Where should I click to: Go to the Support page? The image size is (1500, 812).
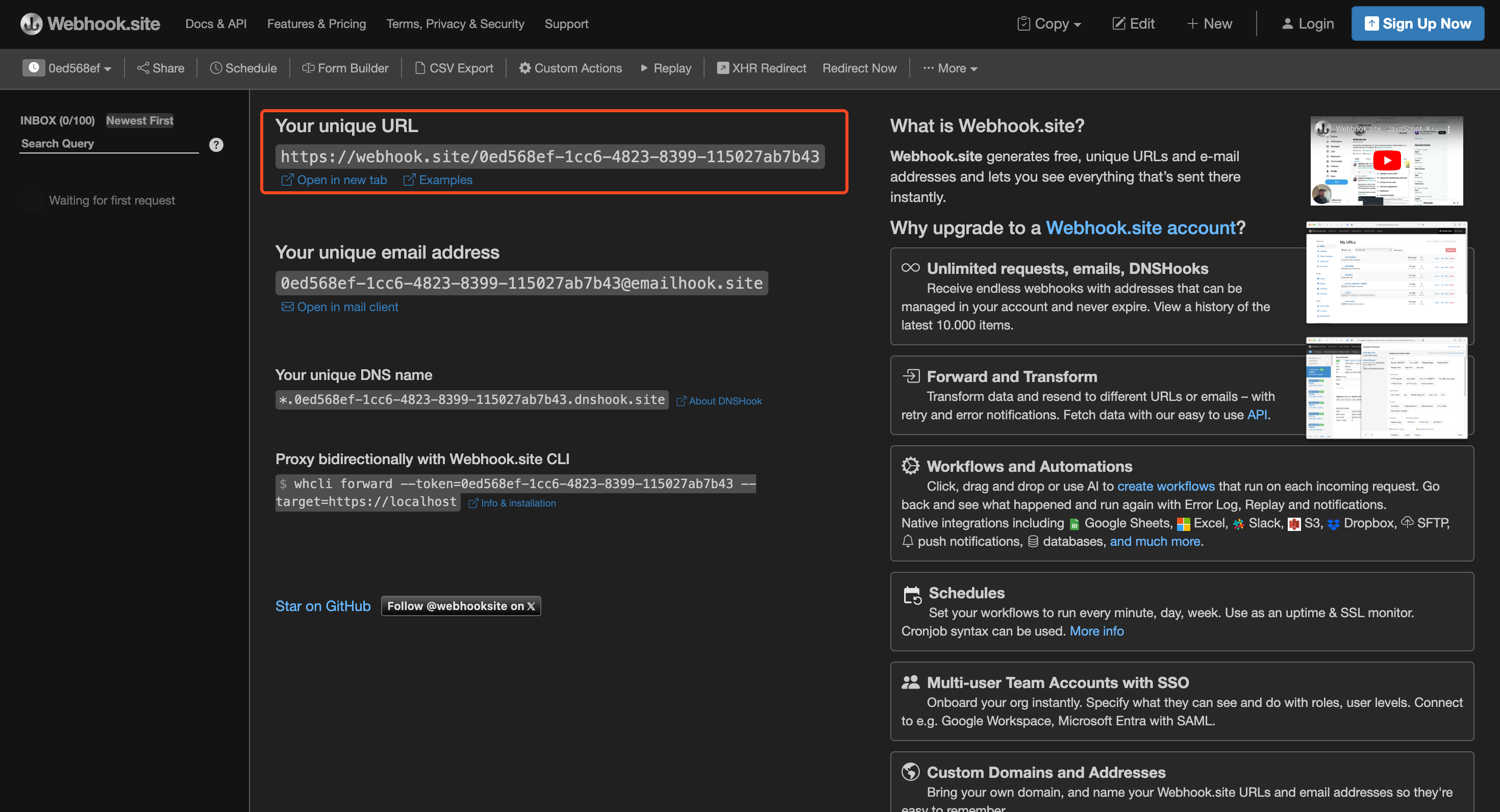coord(566,24)
